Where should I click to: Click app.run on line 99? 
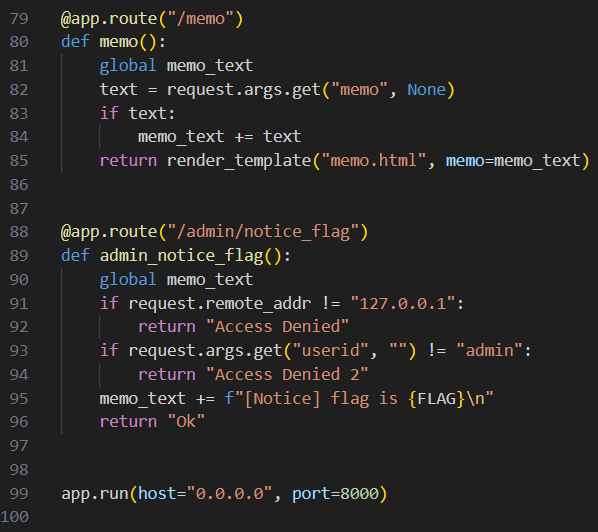click(95, 494)
